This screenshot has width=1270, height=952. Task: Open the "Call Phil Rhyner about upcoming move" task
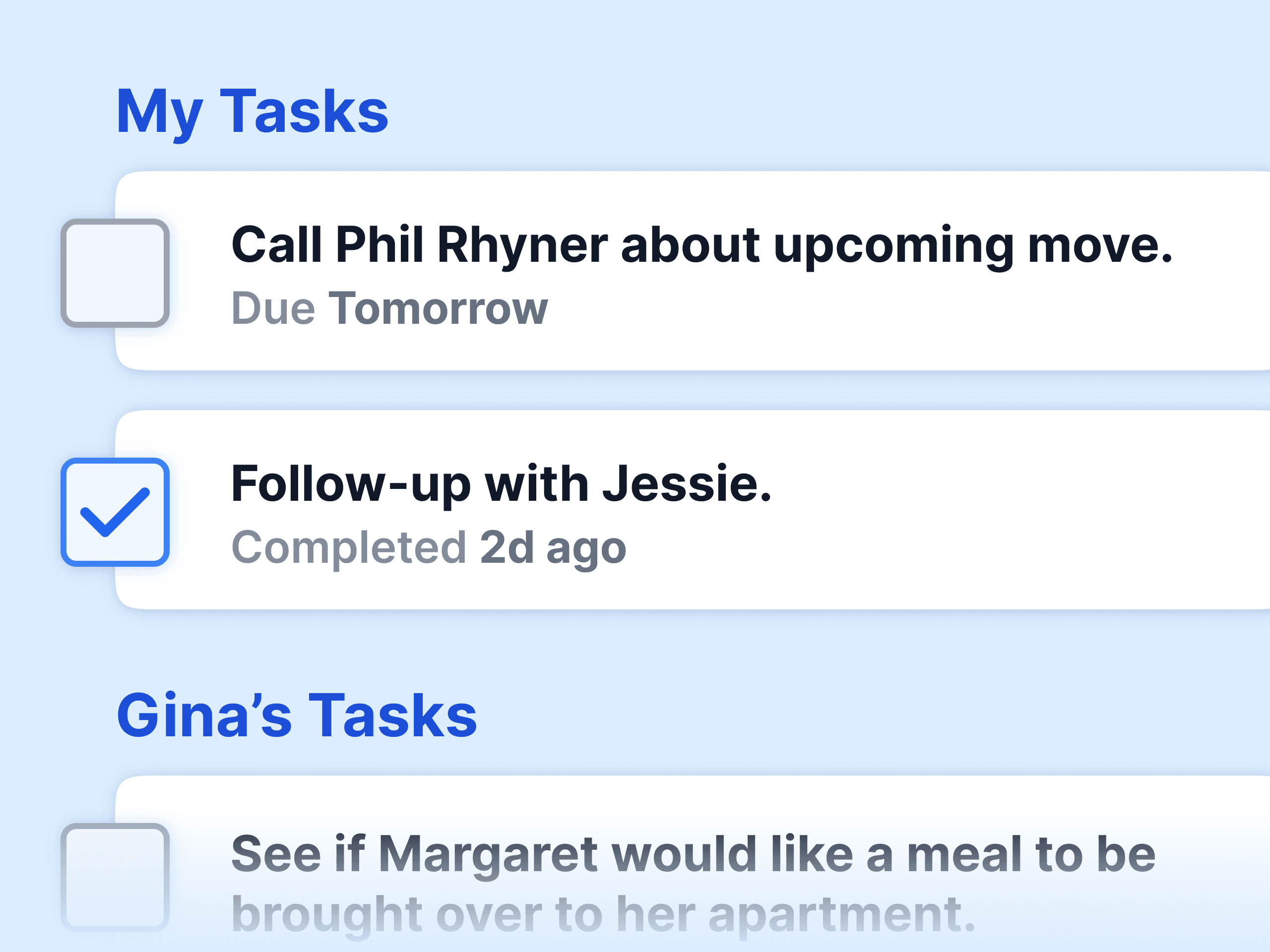(x=700, y=245)
